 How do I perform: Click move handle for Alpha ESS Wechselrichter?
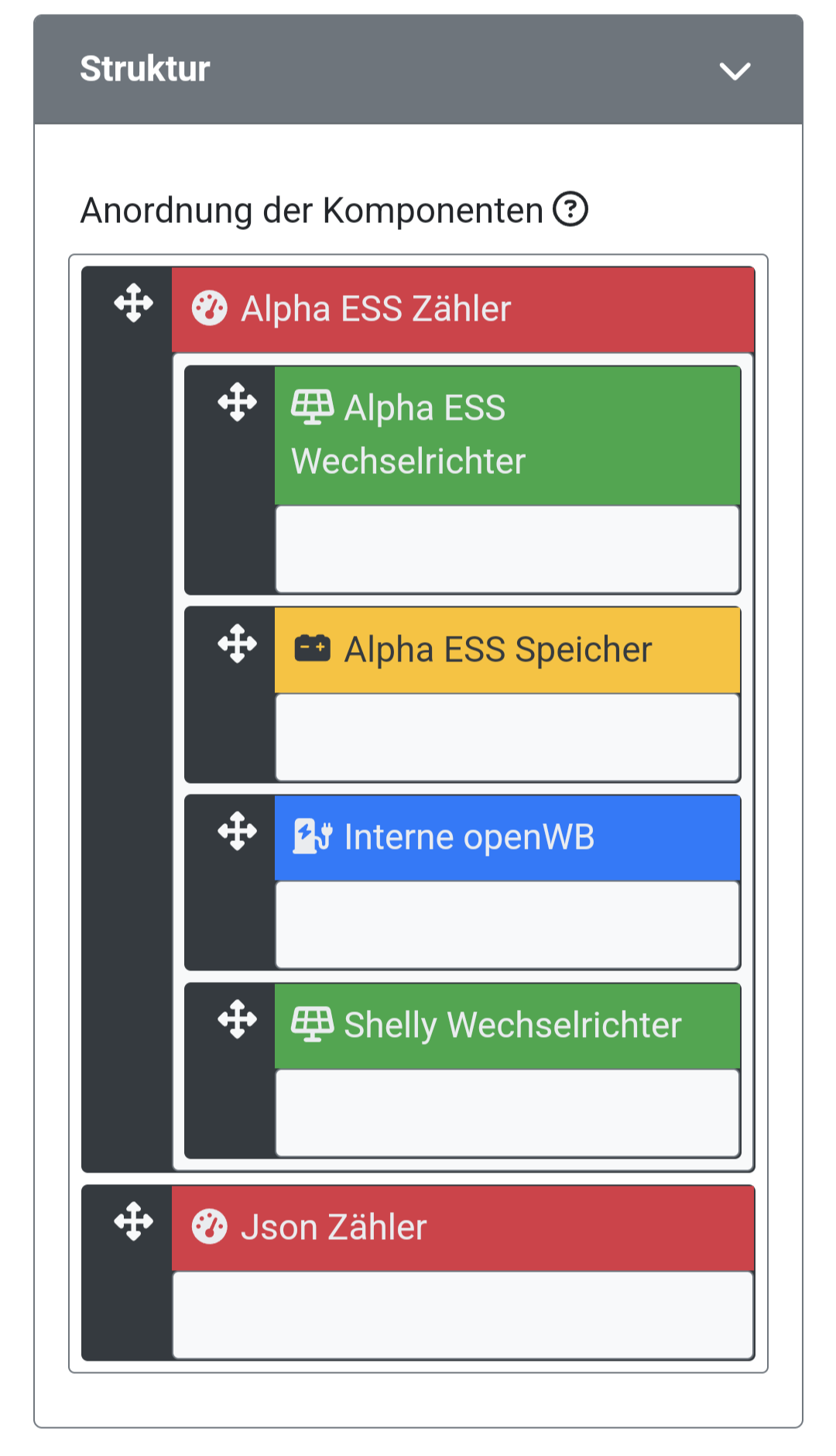tap(237, 402)
